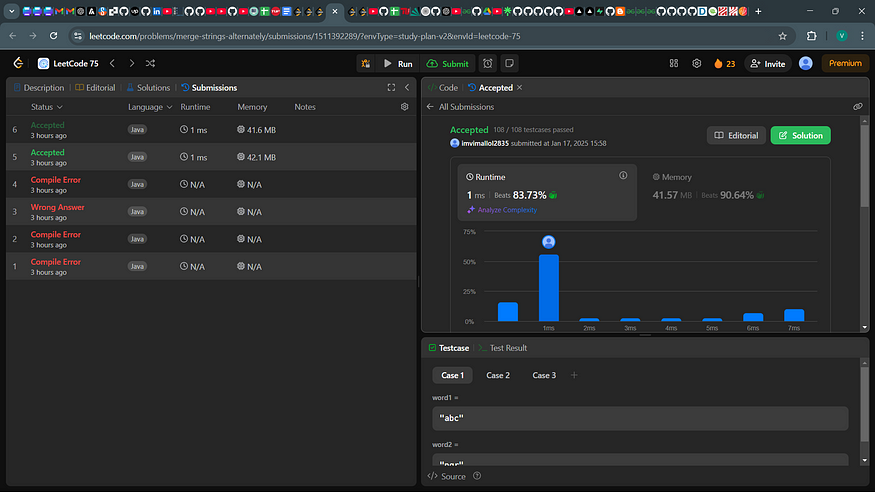Select Case 1 testcase
This screenshot has height=492, width=875.
click(453, 375)
